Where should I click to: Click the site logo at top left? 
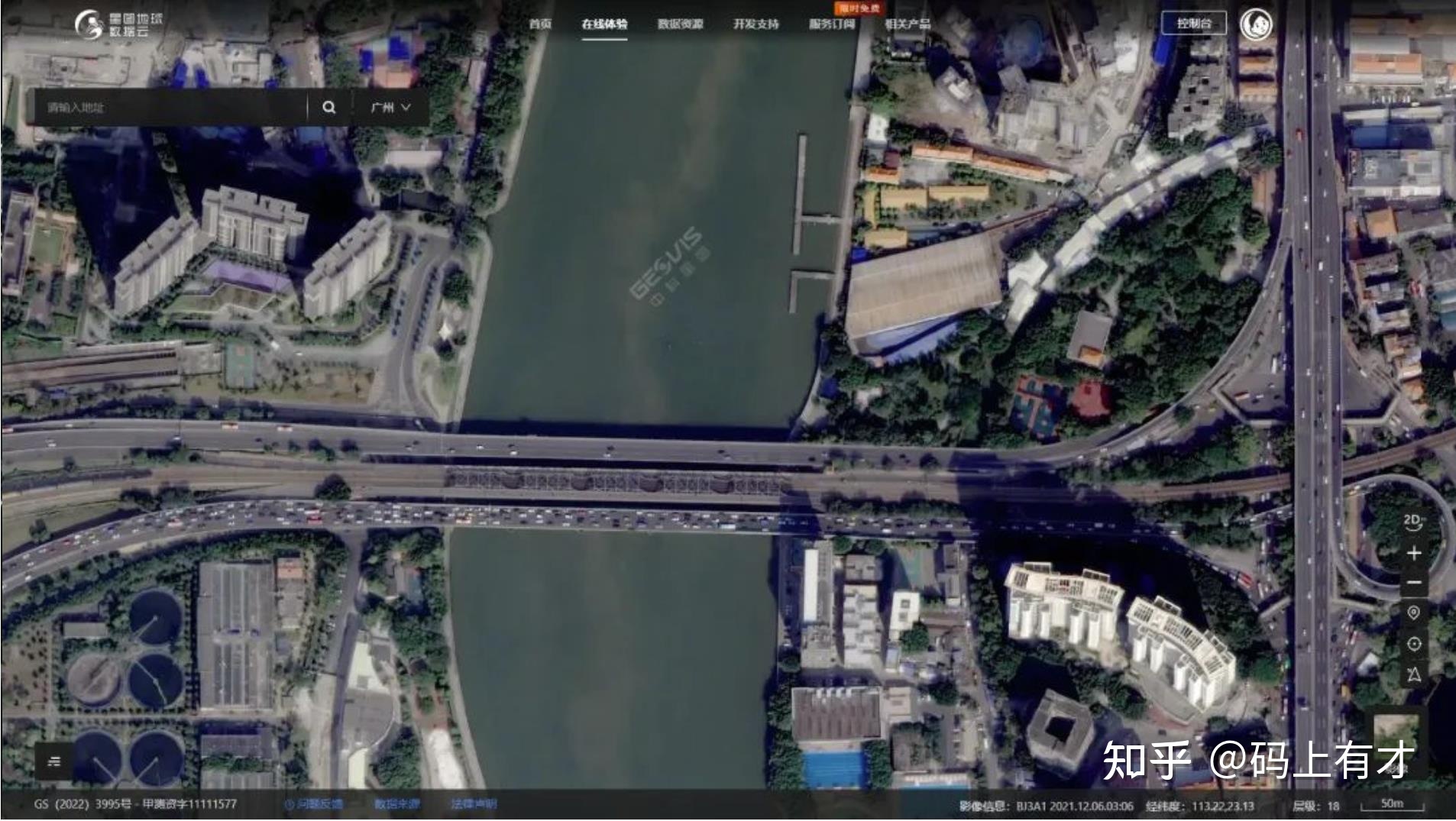point(118,24)
